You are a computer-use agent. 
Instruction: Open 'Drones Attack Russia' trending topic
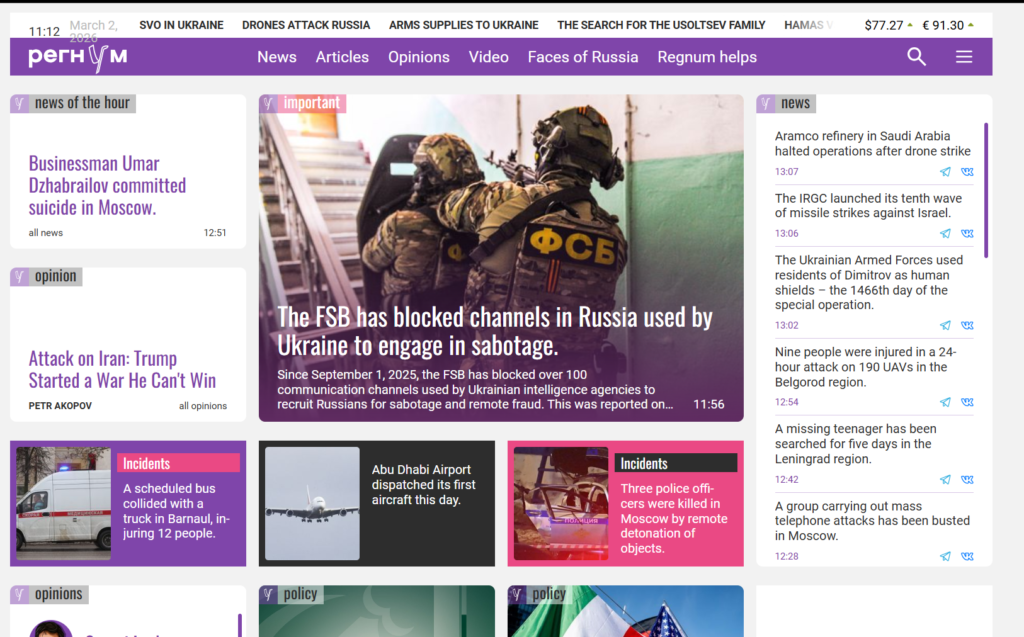305,25
